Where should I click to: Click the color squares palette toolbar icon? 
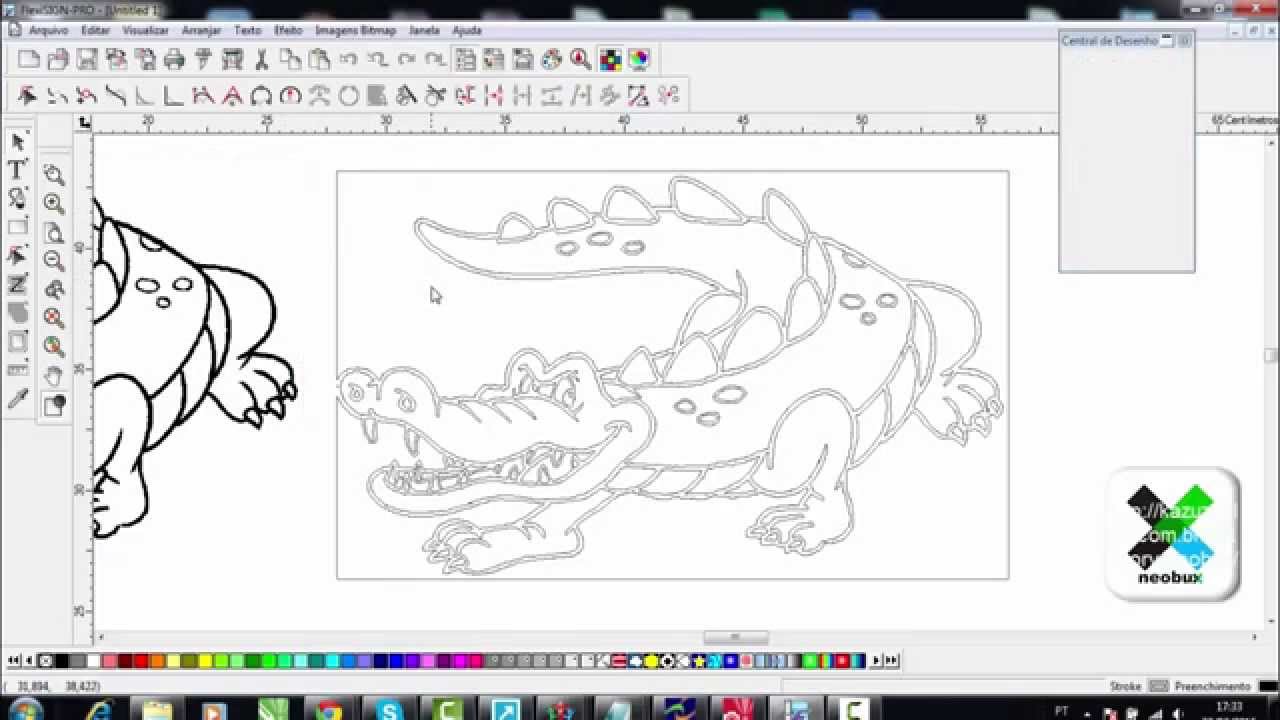pos(610,60)
